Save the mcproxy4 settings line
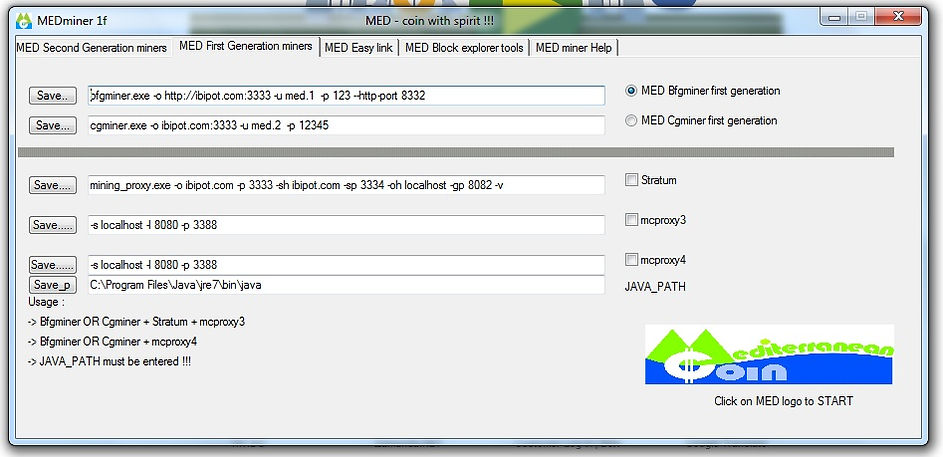 53,265
